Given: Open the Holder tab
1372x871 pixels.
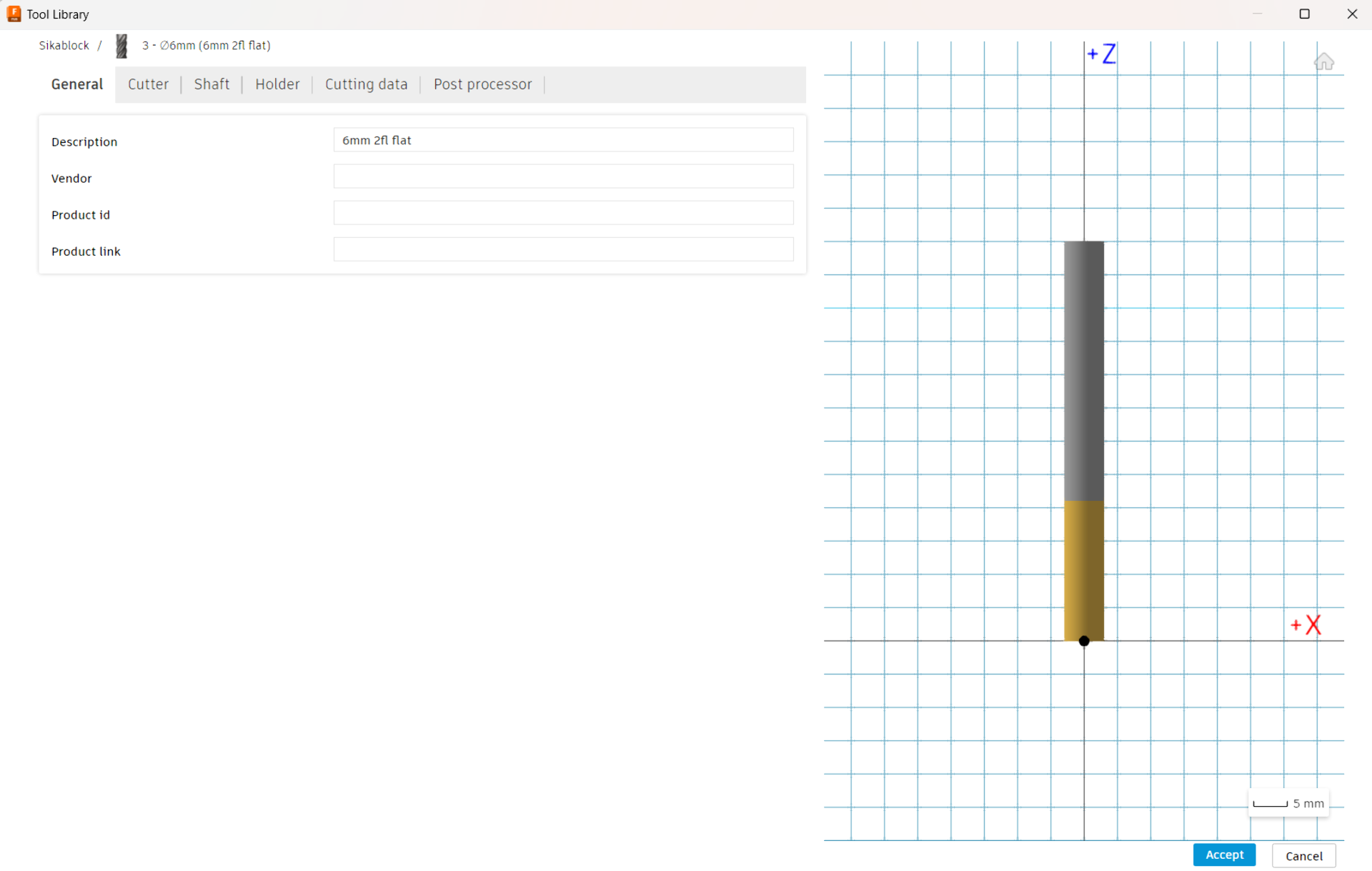Looking at the screenshot, I should pos(277,84).
